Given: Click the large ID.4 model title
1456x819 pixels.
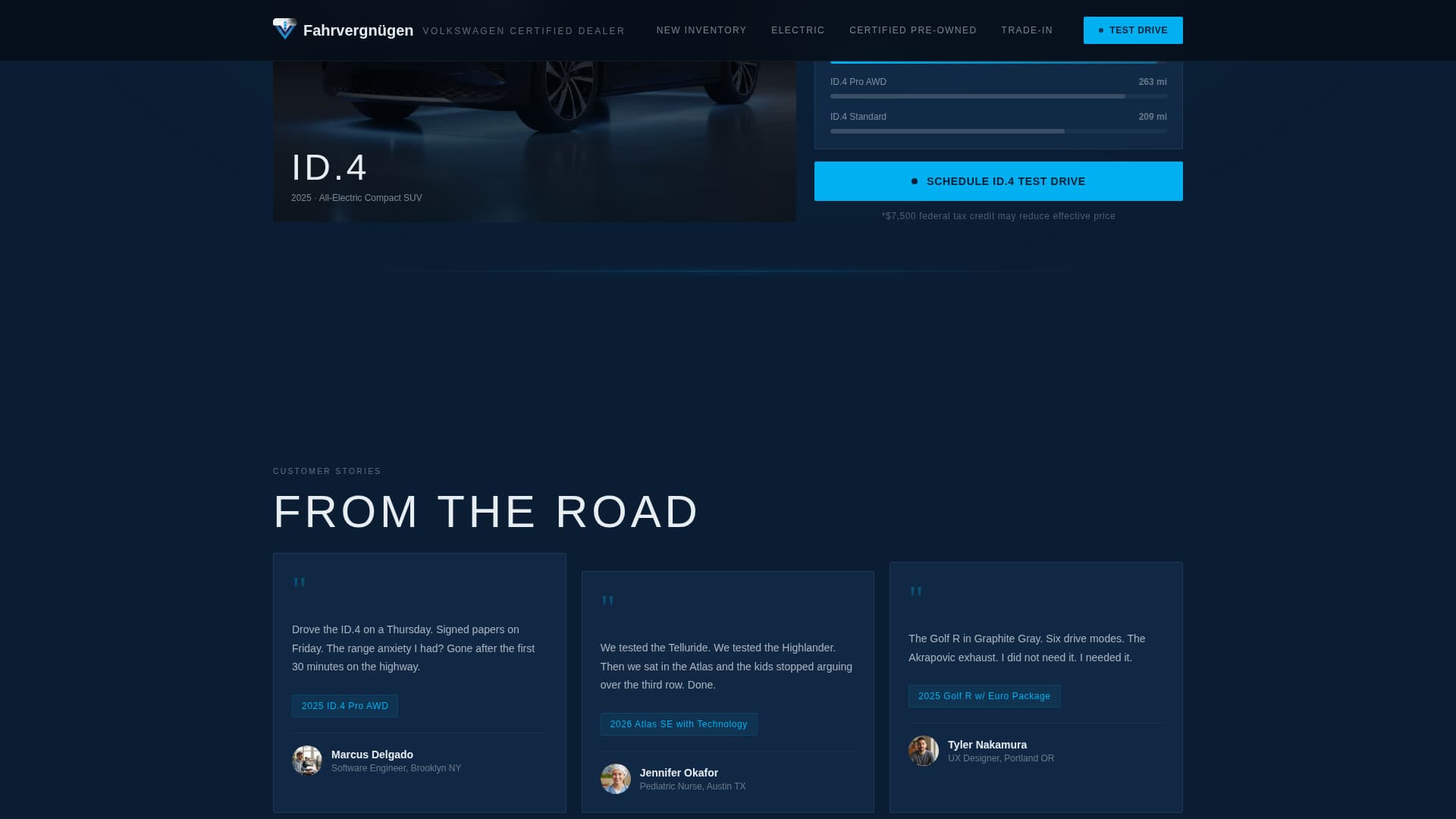Looking at the screenshot, I should point(329,168).
